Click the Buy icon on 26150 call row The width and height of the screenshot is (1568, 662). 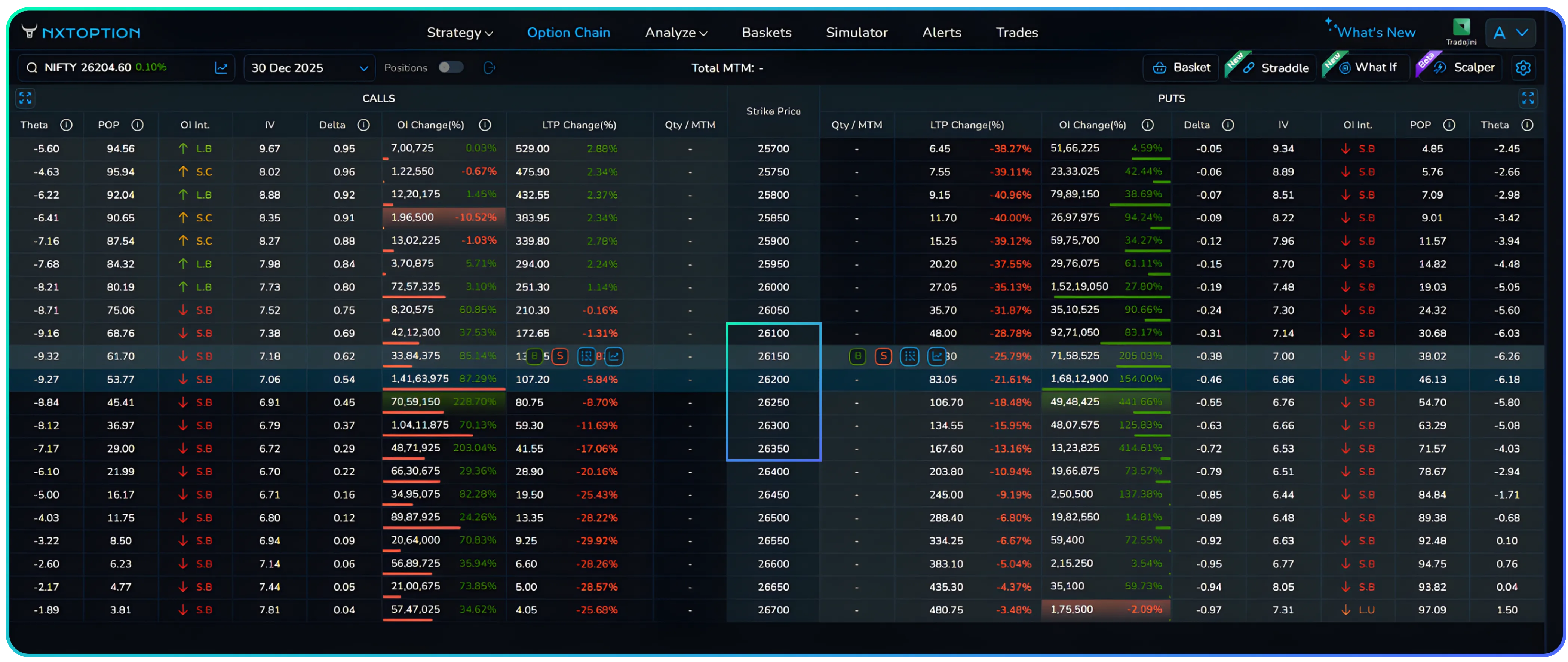point(534,356)
